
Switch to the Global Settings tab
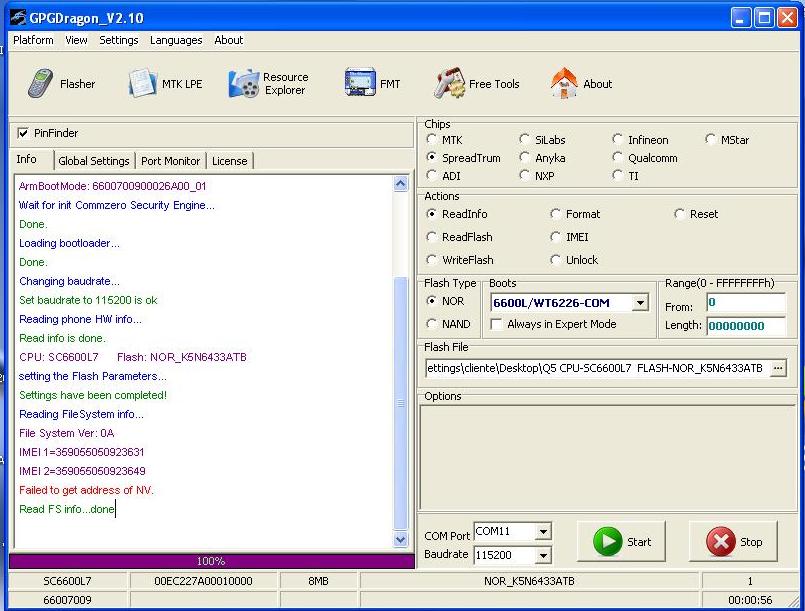point(93,161)
